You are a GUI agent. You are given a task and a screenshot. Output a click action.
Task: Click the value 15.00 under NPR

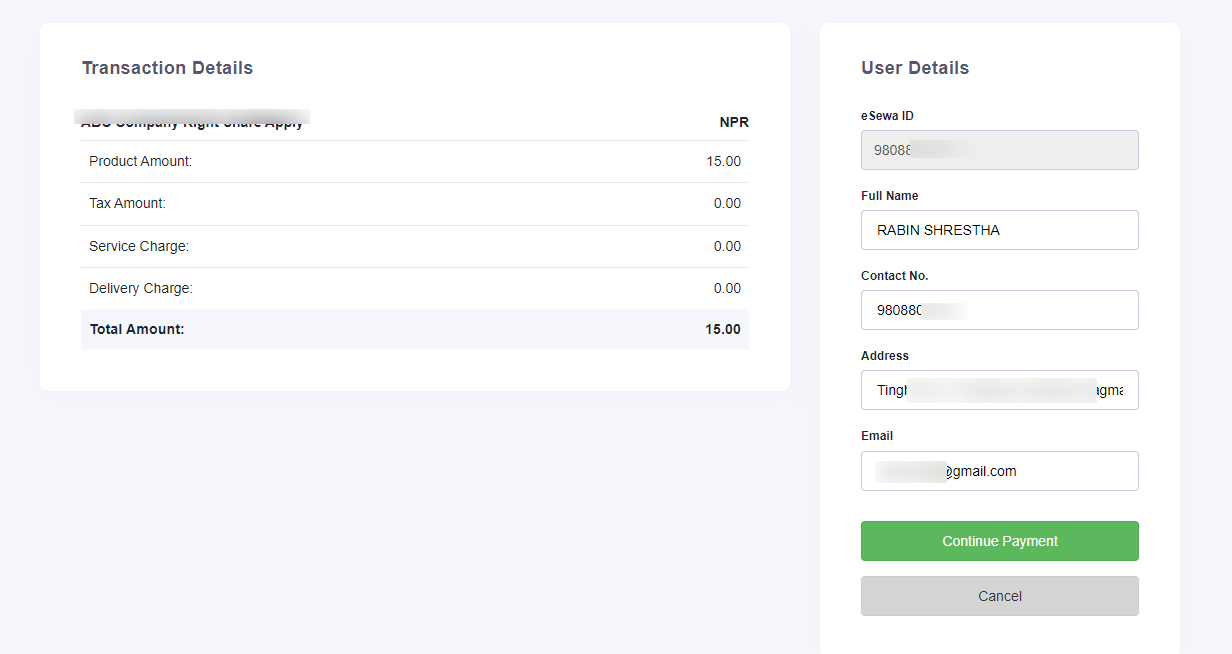click(723, 161)
